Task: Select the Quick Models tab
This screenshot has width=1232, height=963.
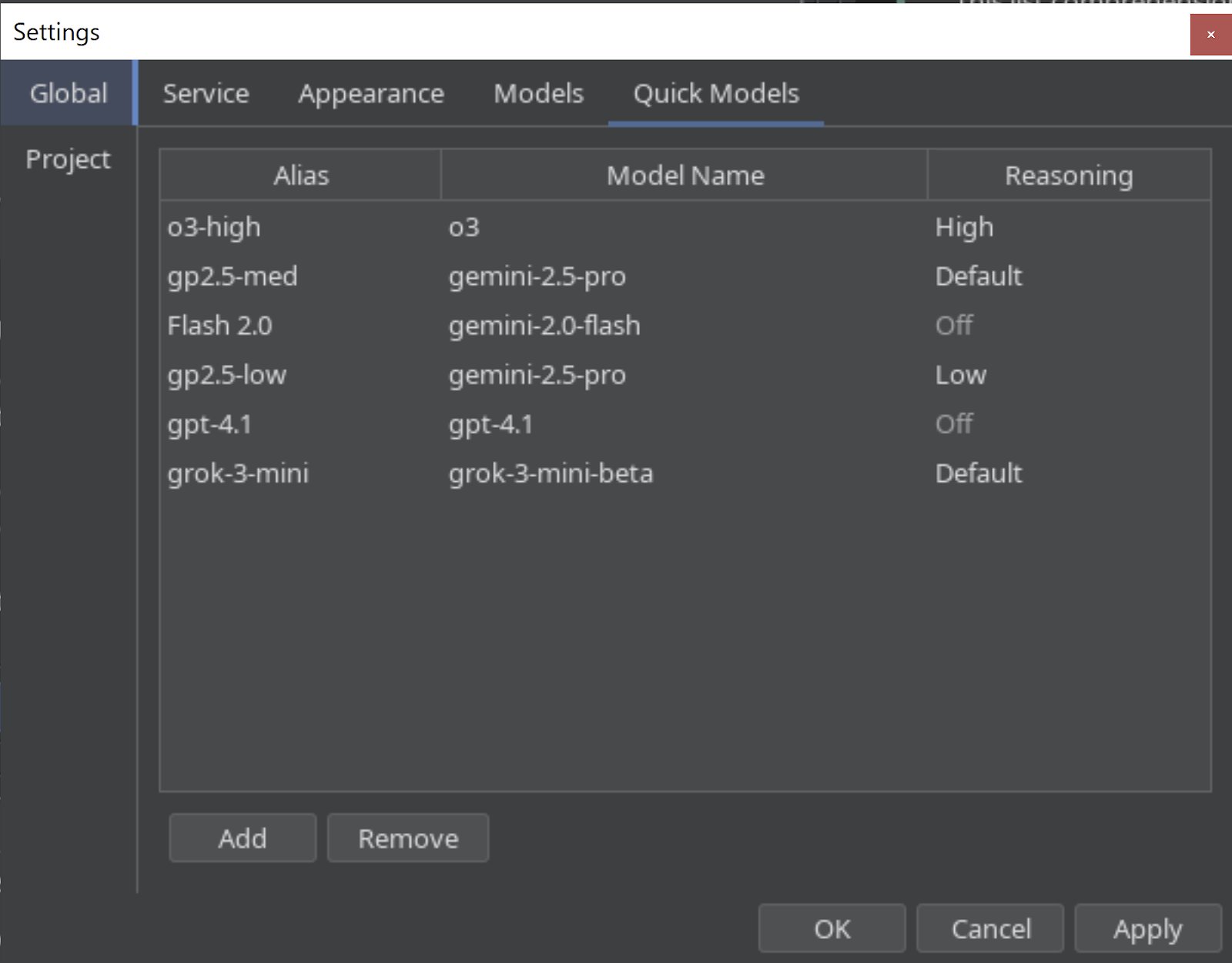Action: click(716, 93)
